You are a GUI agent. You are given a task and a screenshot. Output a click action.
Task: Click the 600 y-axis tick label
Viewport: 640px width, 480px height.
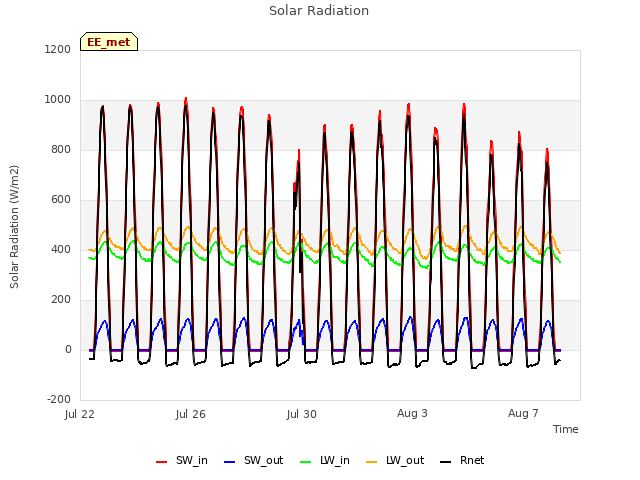(x=61, y=200)
